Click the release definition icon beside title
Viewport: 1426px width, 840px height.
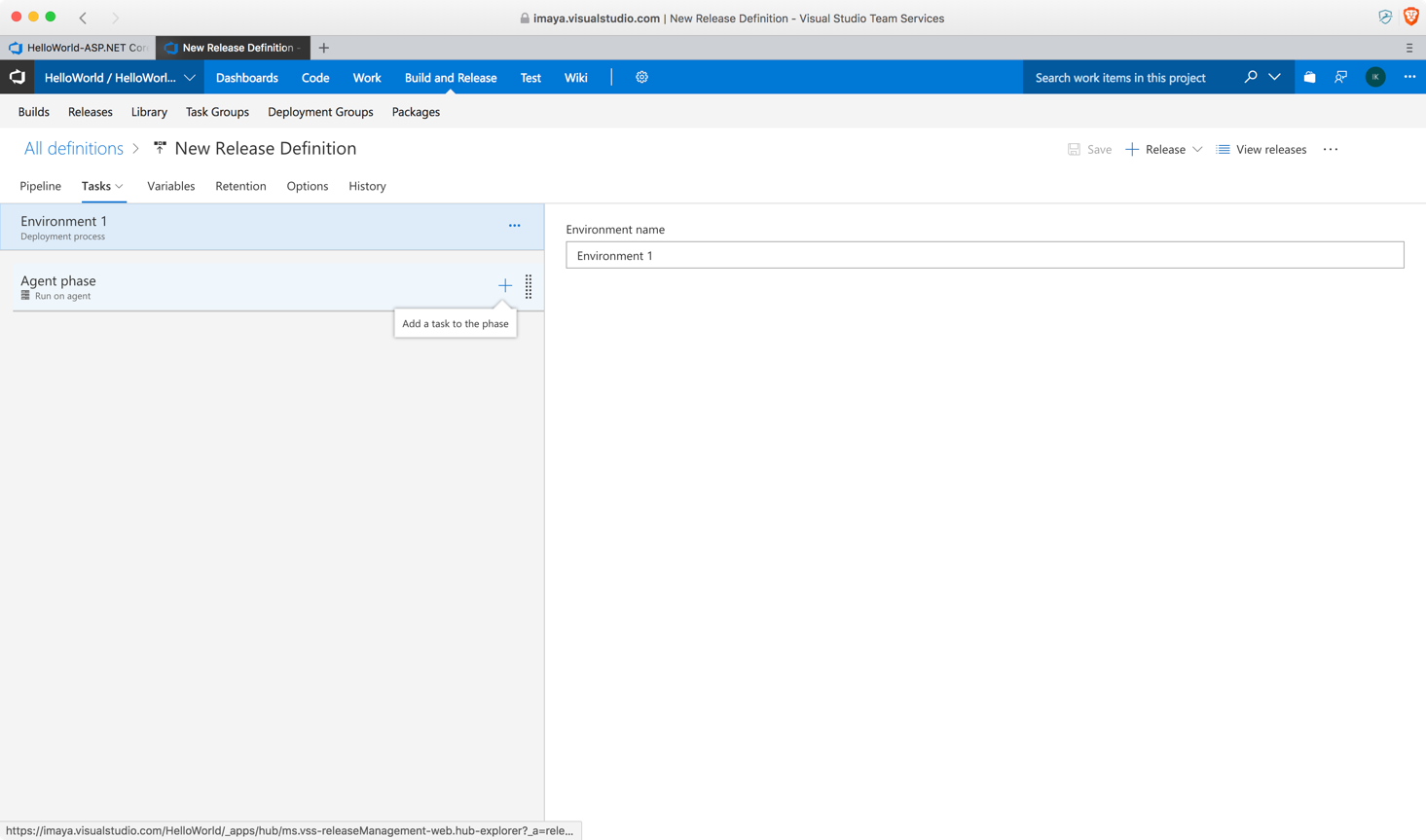point(161,148)
